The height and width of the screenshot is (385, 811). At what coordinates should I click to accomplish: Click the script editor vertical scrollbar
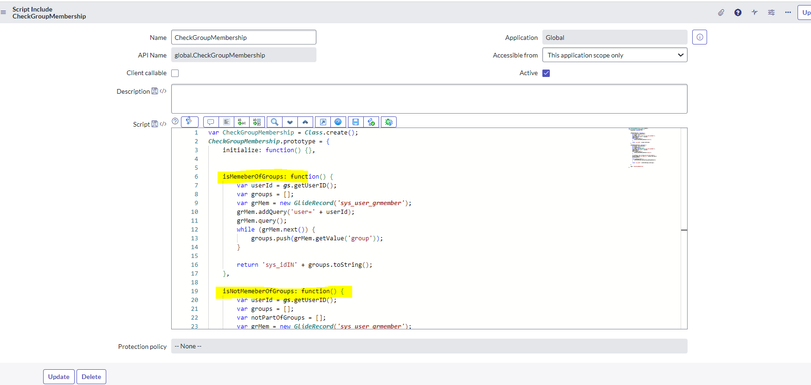tap(684, 228)
